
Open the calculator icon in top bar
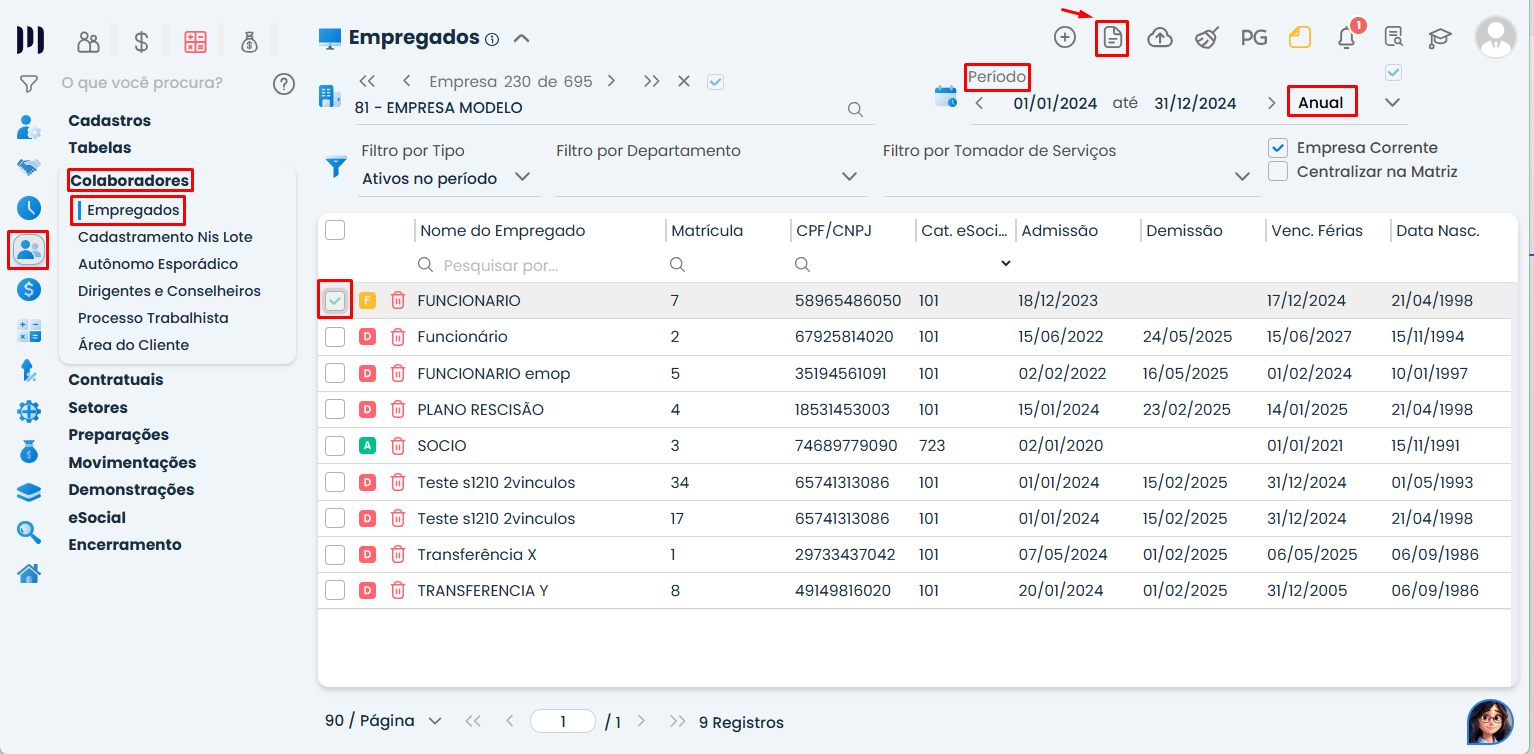[x=195, y=41]
